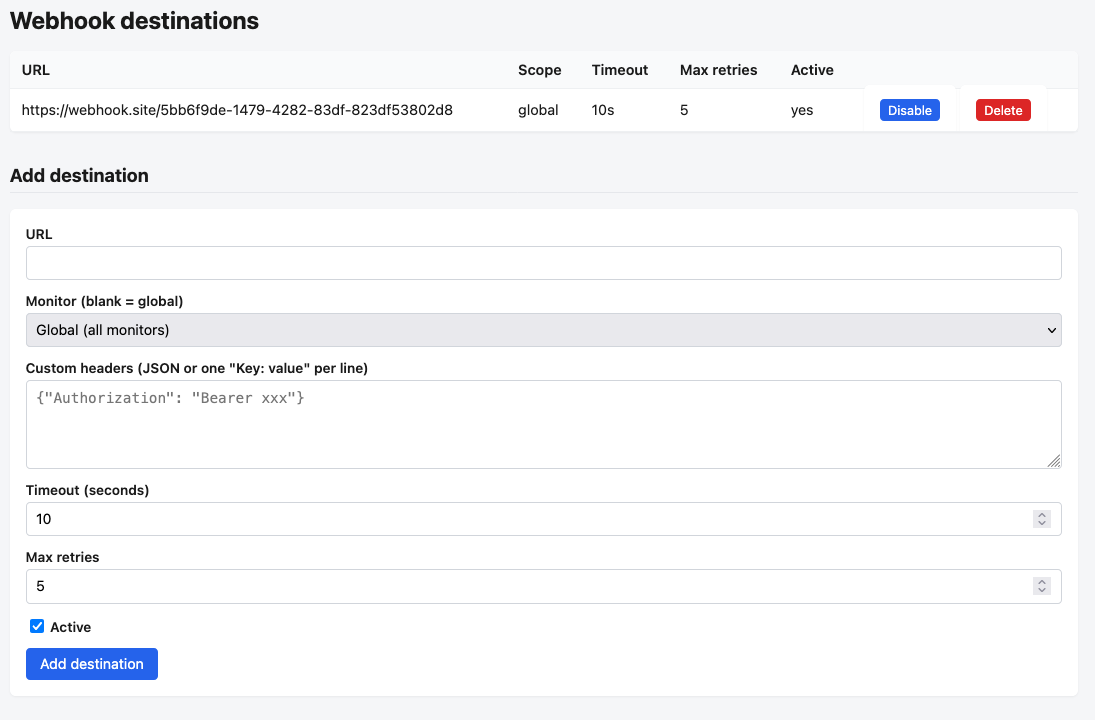Viewport: 1095px width, 720px height.
Task: Click the 'Timeout (seconds)' label
Action: [x=87, y=490]
